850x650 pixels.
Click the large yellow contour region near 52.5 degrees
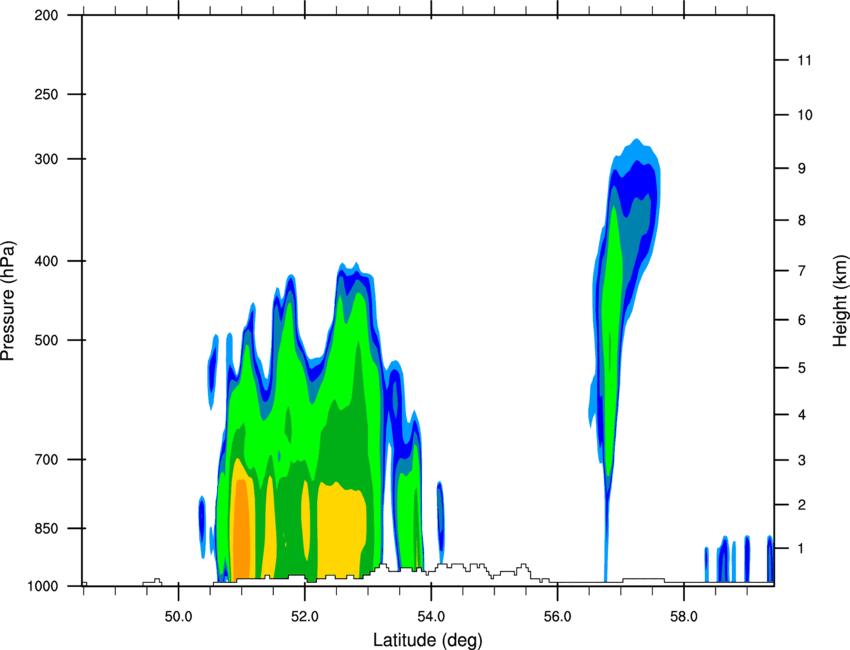pyautogui.click(x=342, y=531)
